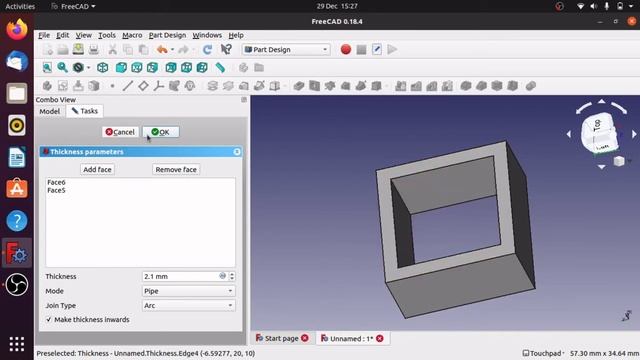Open FreeCAD app menu in top bar
This screenshot has width=640, height=360.
[73, 6]
